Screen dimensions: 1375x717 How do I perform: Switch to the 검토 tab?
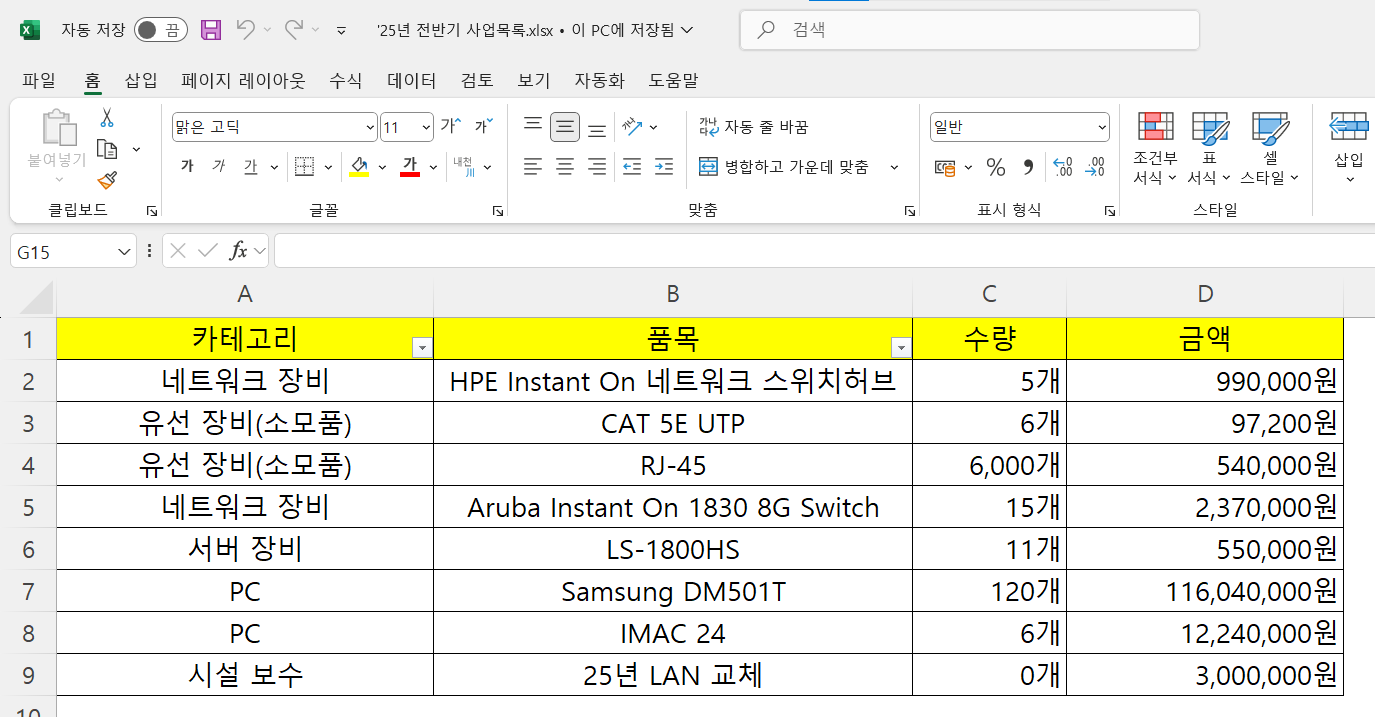tap(477, 80)
